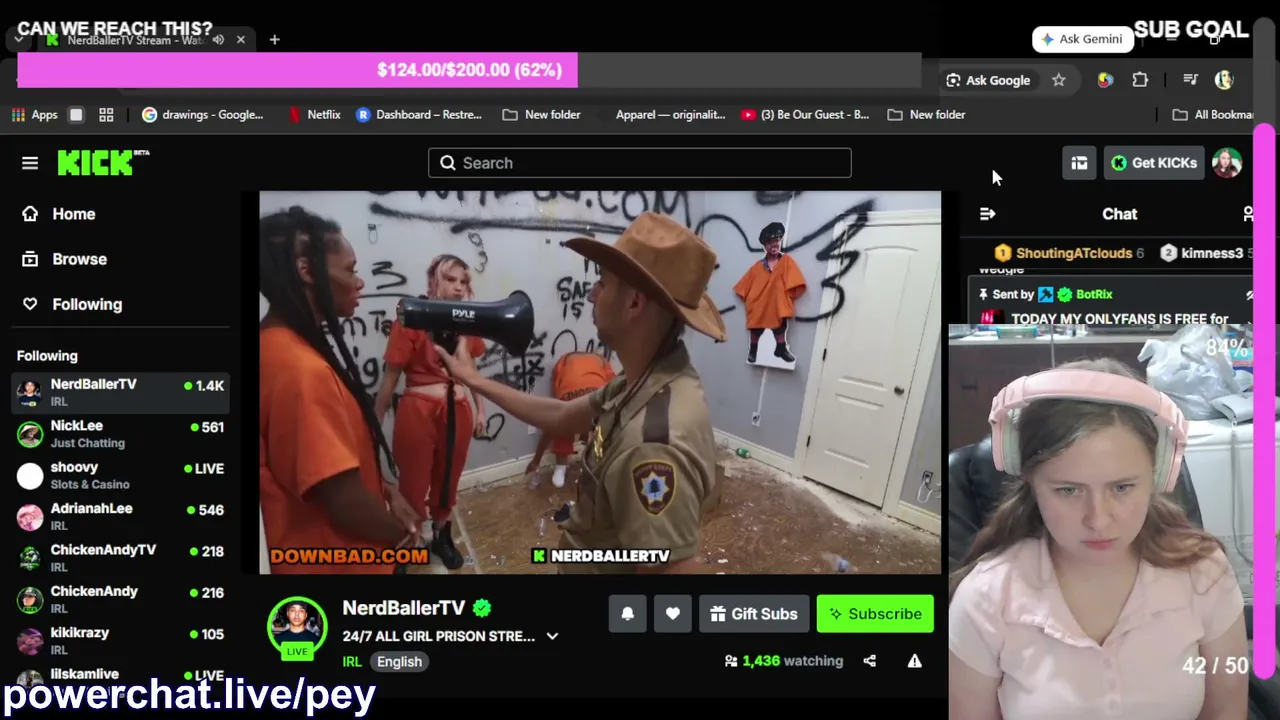Open ChickenAndyTV channel from the sidebar
The width and height of the screenshot is (1280, 720).
pos(120,558)
